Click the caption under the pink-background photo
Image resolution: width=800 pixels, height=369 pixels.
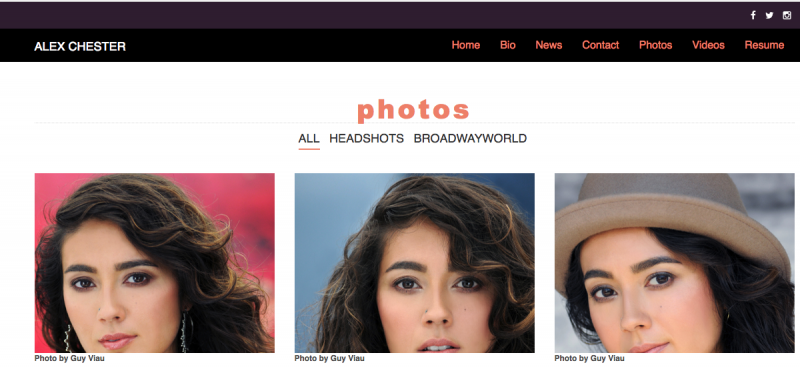click(x=69, y=358)
